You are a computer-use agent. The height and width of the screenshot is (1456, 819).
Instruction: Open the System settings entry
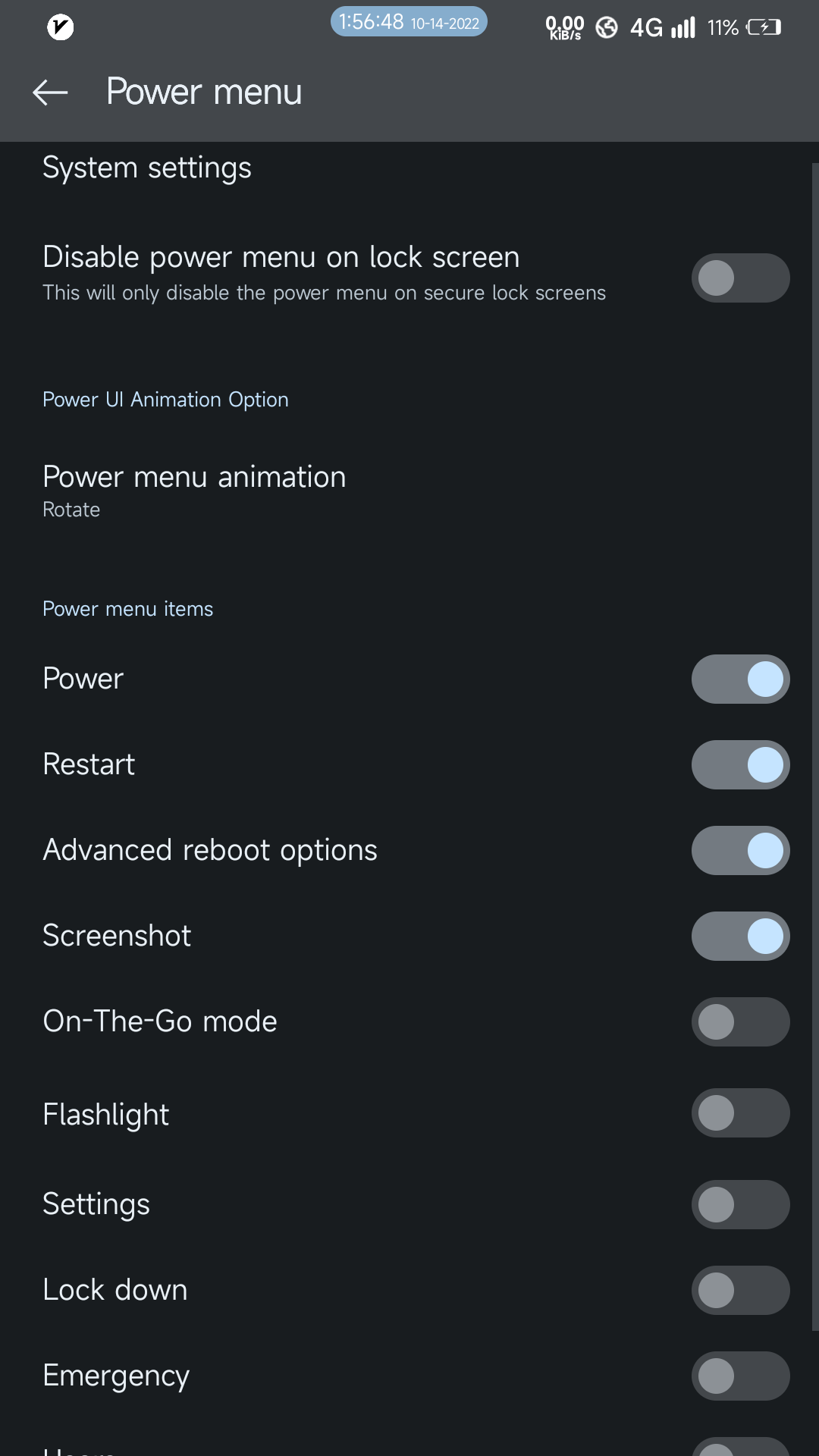point(147,168)
